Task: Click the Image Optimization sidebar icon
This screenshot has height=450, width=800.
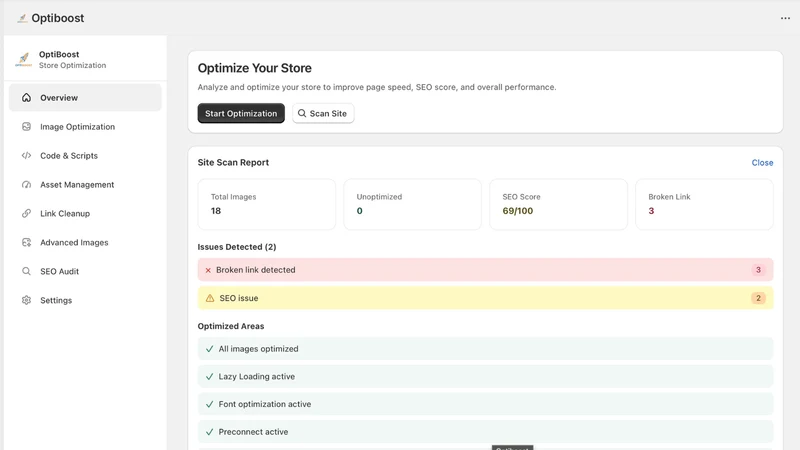Action: point(27,127)
